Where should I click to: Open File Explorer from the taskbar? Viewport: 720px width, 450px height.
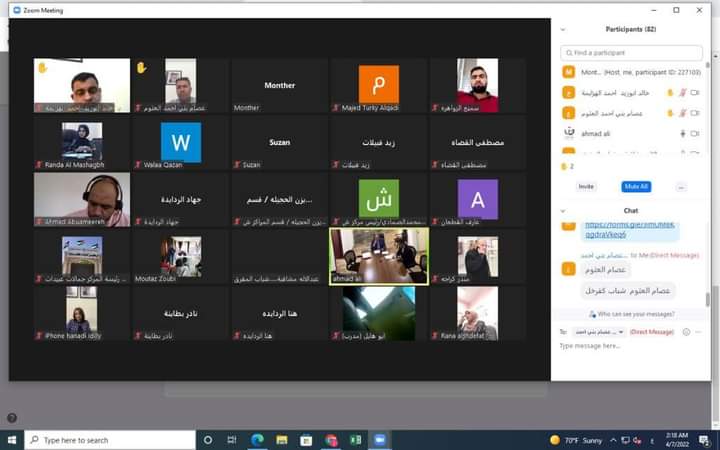tap(280, 440)
